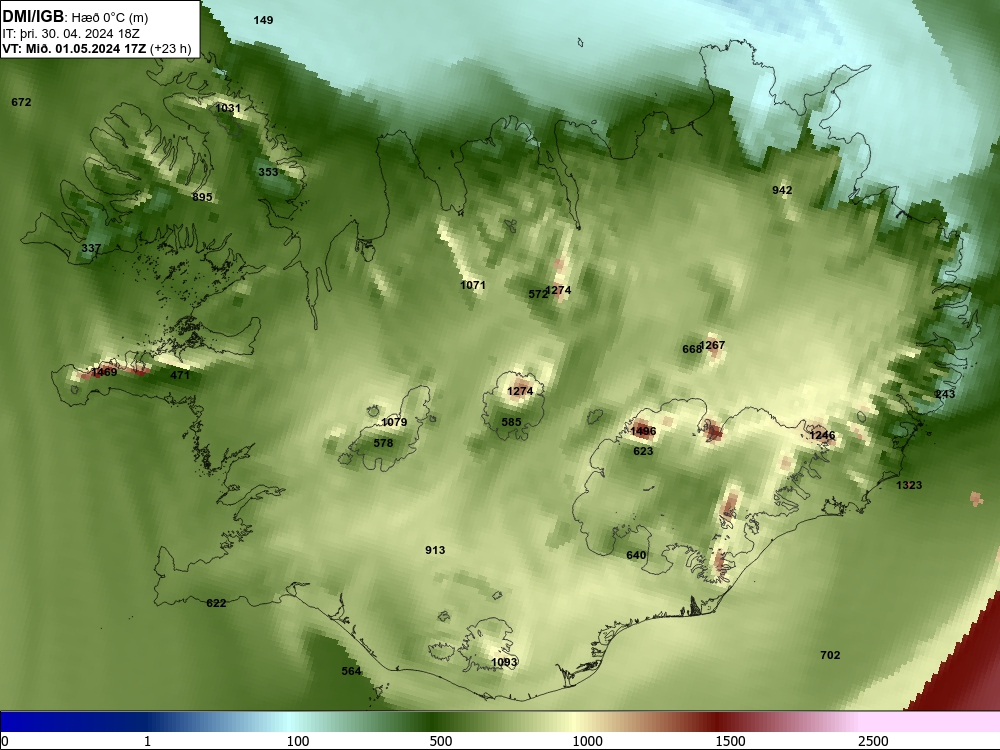Click the 572 value label

click(538, 294)
